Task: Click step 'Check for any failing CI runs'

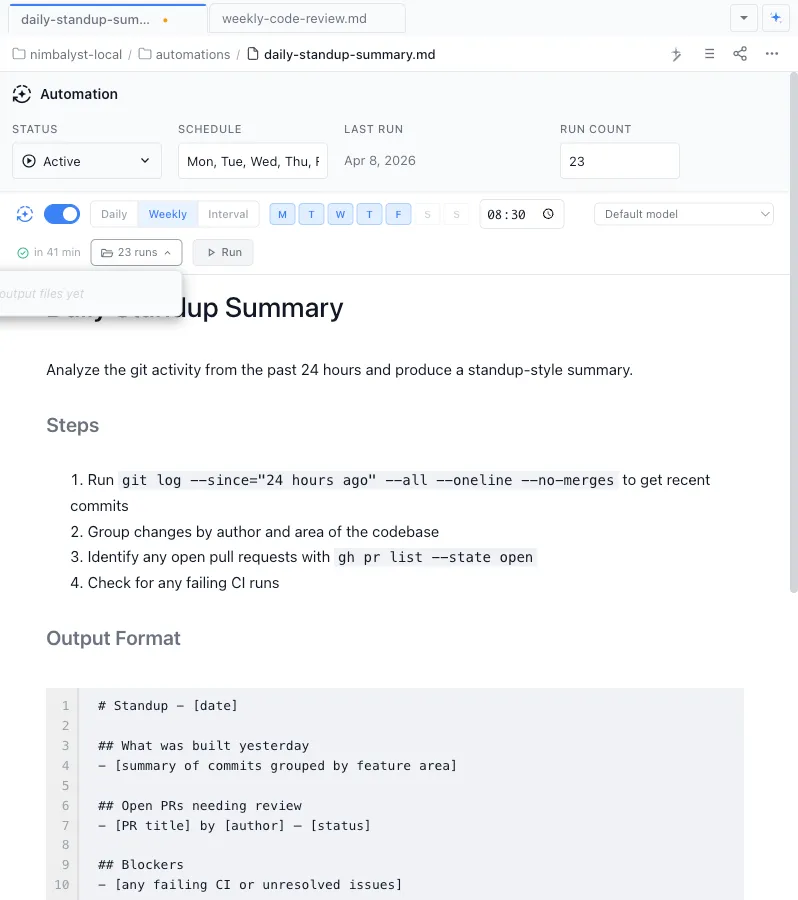Action: (175, 583)
